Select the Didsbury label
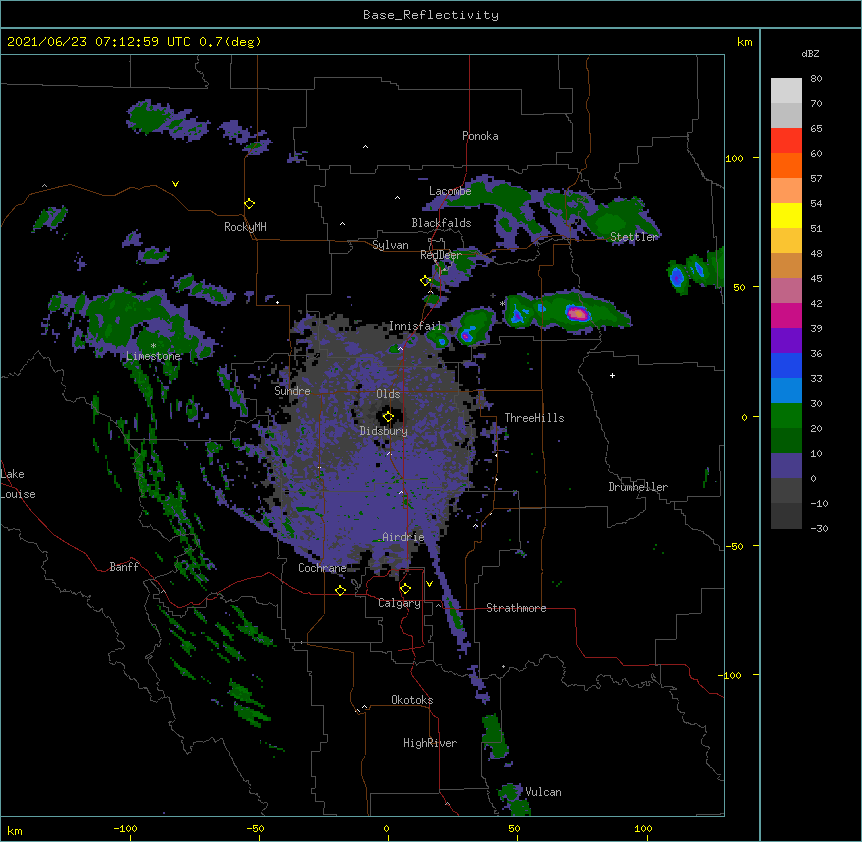 (x=384, y=431)
